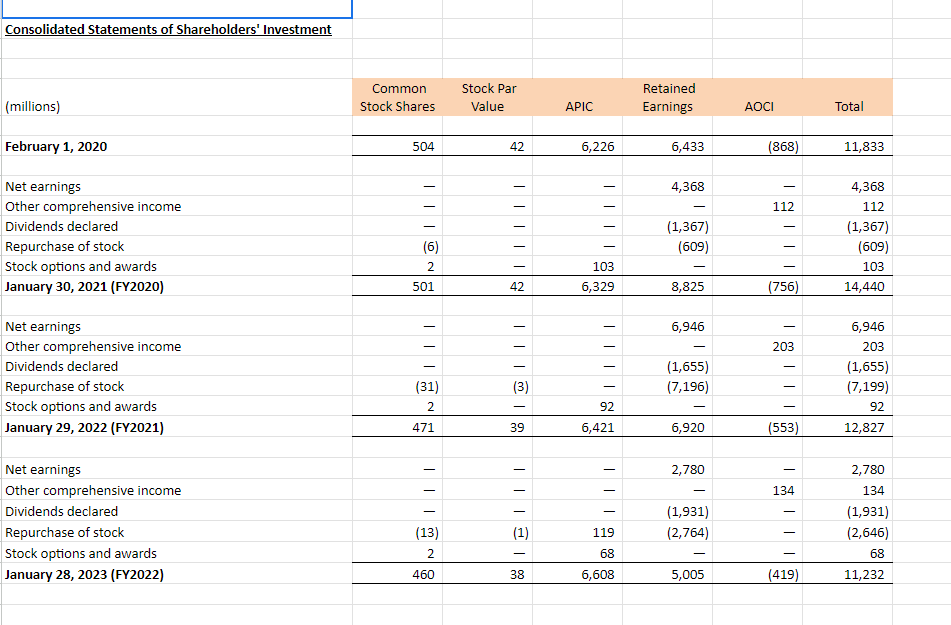The height and width of the screenshot is (625, 951).
Task: Click the 11,833 total cell
Action: tap(847, 146)
